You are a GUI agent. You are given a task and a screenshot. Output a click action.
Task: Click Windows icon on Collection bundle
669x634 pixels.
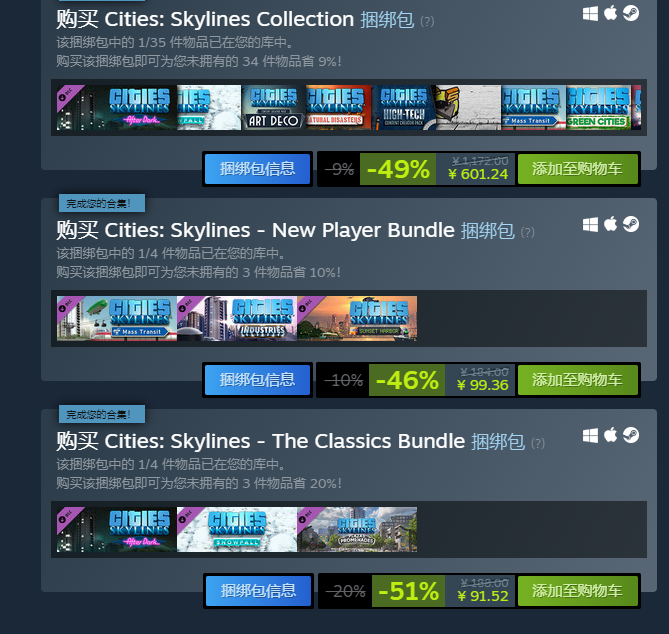(590, 14)
